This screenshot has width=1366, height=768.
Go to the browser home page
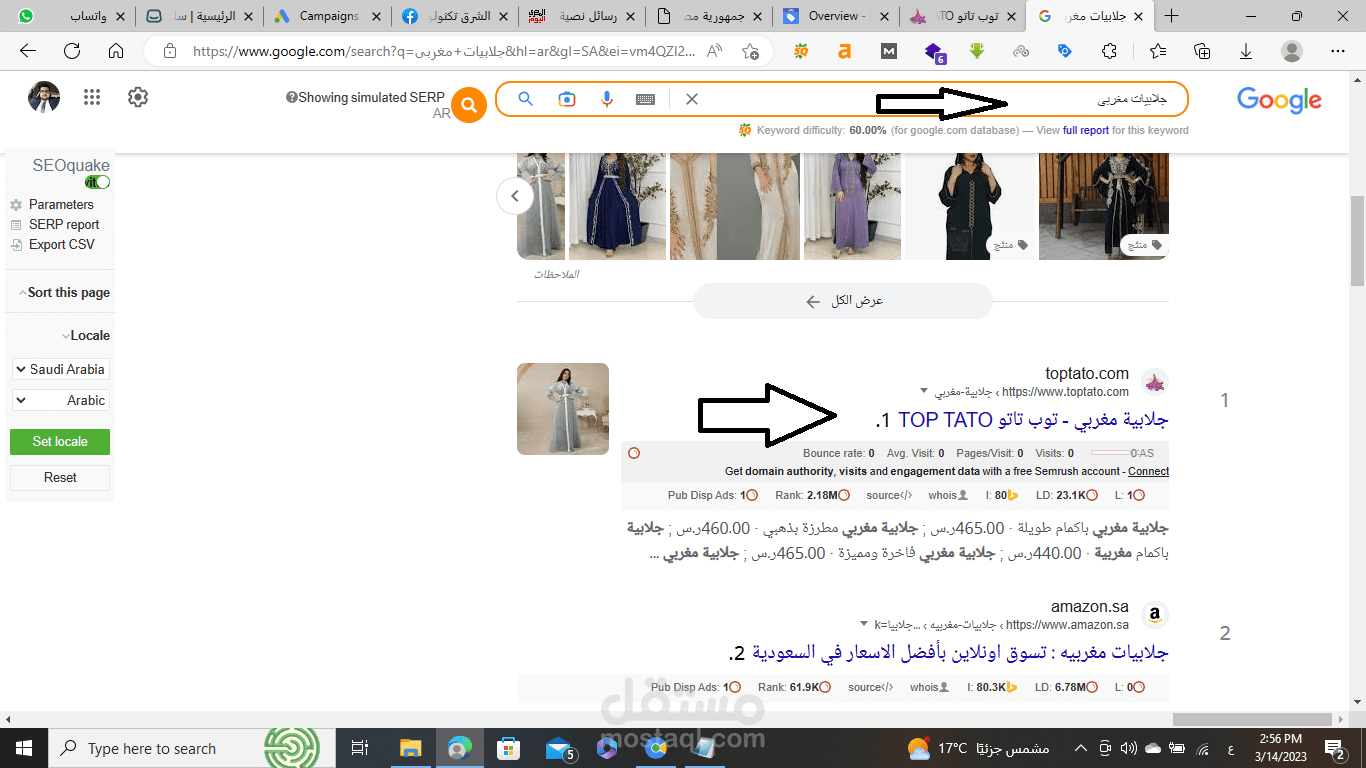pos(116,51)
